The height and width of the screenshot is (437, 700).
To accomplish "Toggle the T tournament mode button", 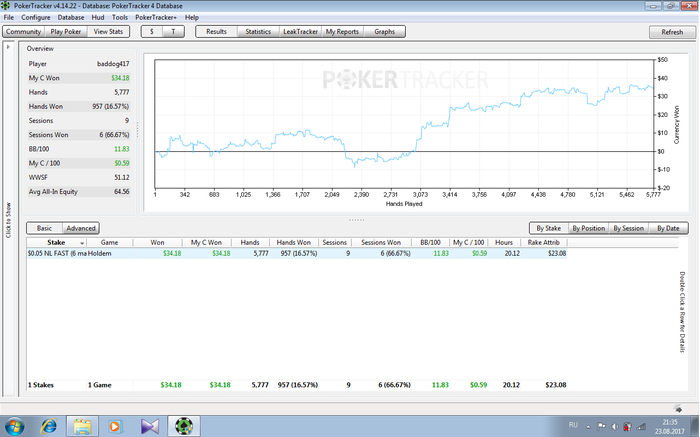I will tap(174, 32).
